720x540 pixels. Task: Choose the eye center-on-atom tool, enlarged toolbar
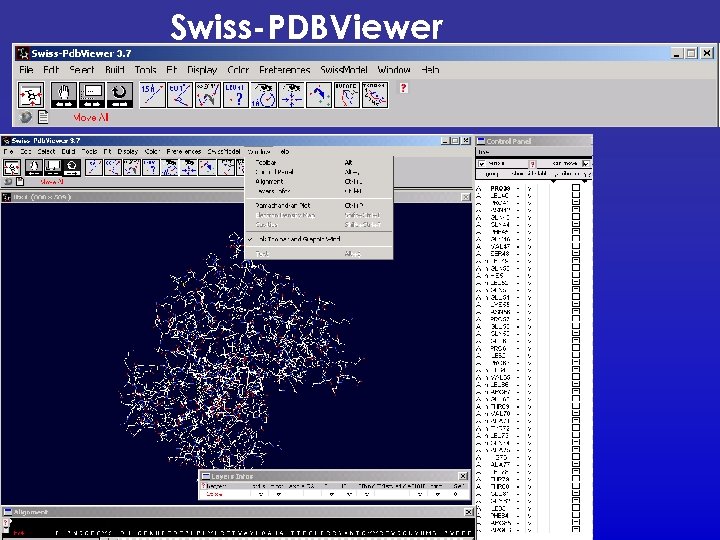[292, 95]
